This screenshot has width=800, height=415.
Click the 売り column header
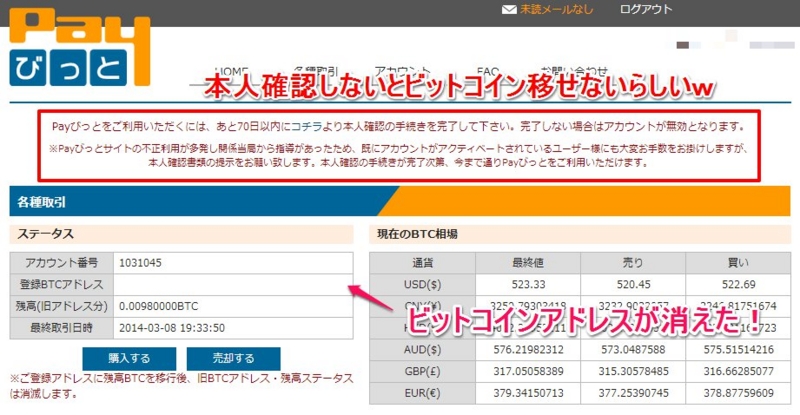click(633, 263)
